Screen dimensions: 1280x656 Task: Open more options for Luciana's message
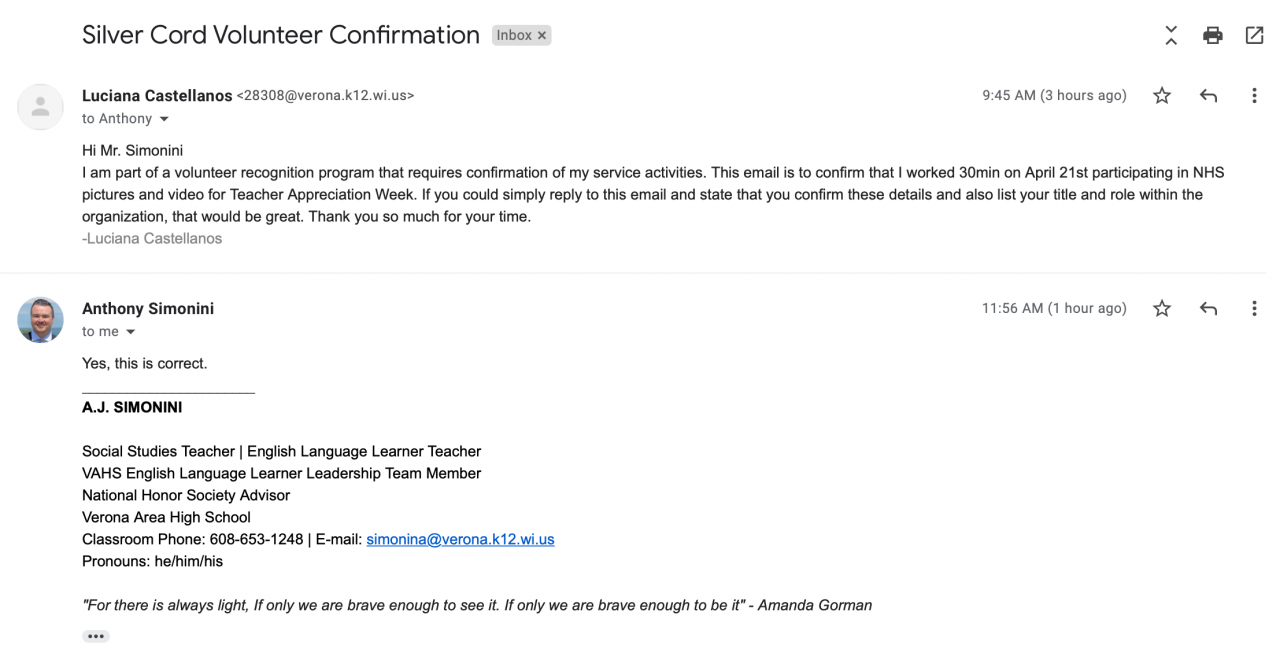coord(1254,96)
